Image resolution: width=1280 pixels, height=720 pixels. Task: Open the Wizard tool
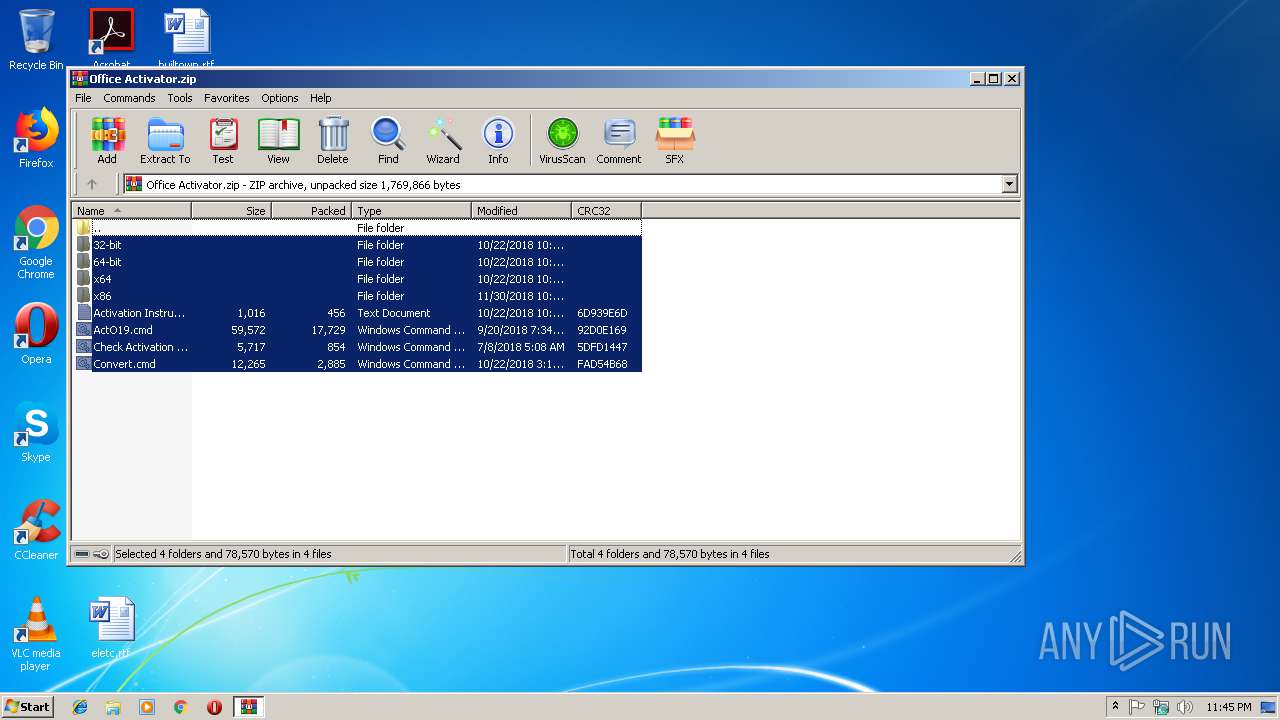pos(443,140)
